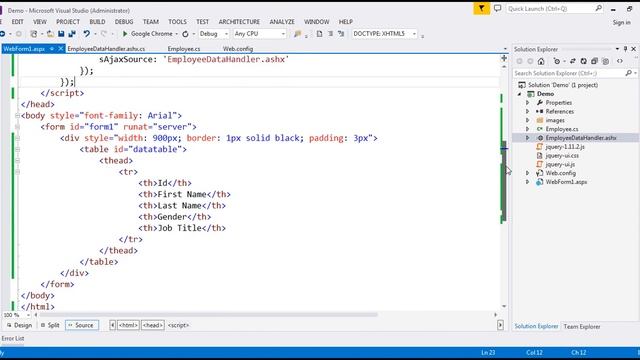Click the <head> breadcrumb tag
This screenshot has width=640, height=360.
click(153, 325)
